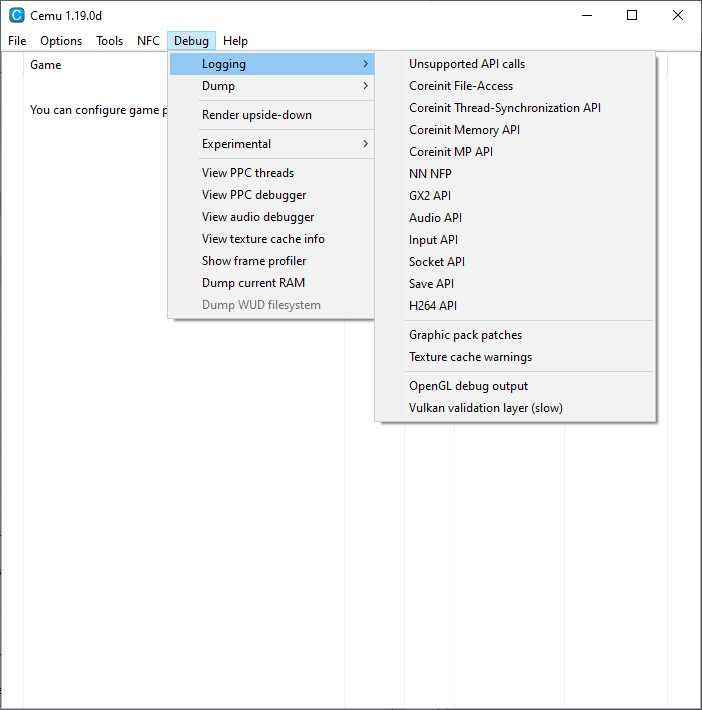Toggle OpenGL debug output
Screen dimensions: 702x710
[515, 386]
